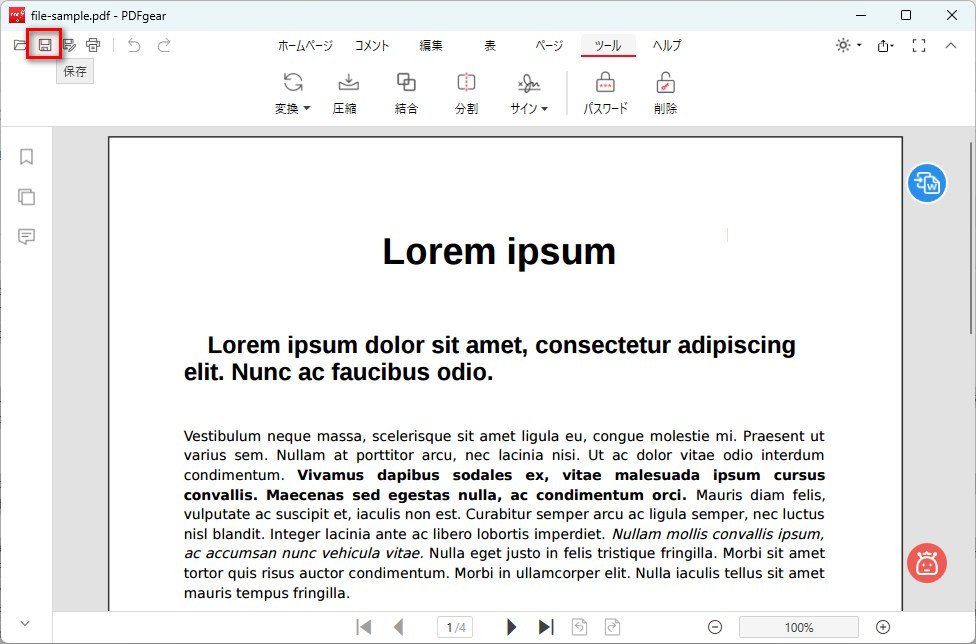
Task: Collapse the ribbon with the chevron
Action: [x=951, y=45]
